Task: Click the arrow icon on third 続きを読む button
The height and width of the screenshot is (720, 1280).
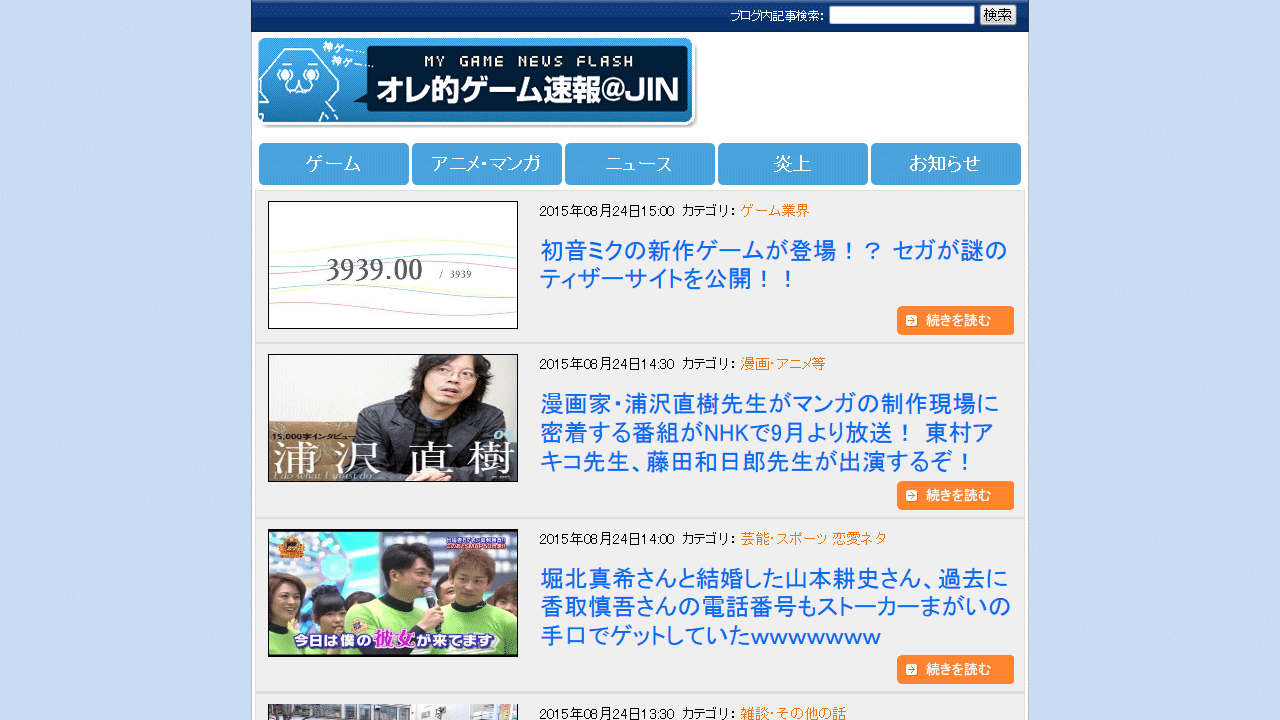Action: click(x=910, y=669)
